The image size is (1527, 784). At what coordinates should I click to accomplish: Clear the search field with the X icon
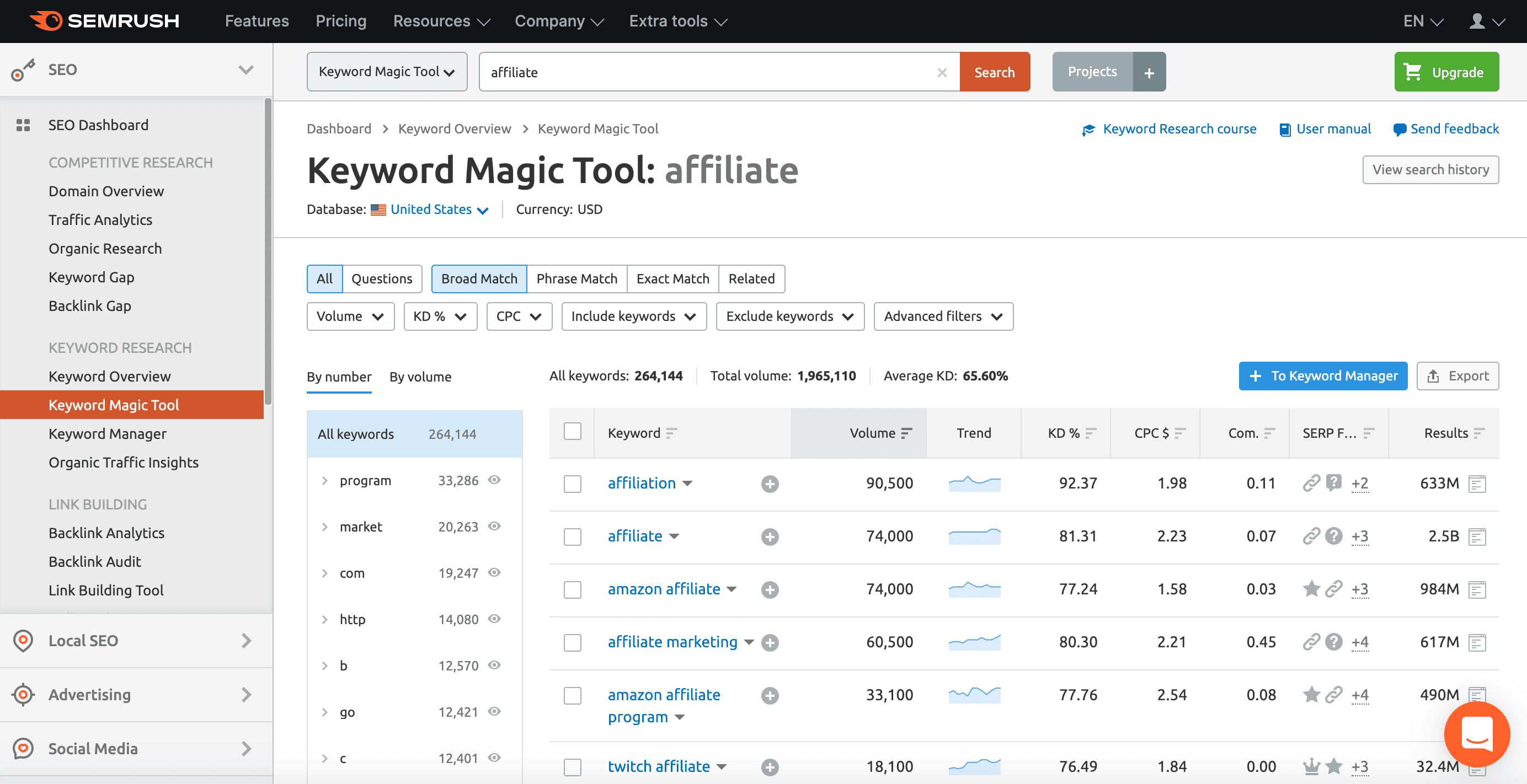941,72
